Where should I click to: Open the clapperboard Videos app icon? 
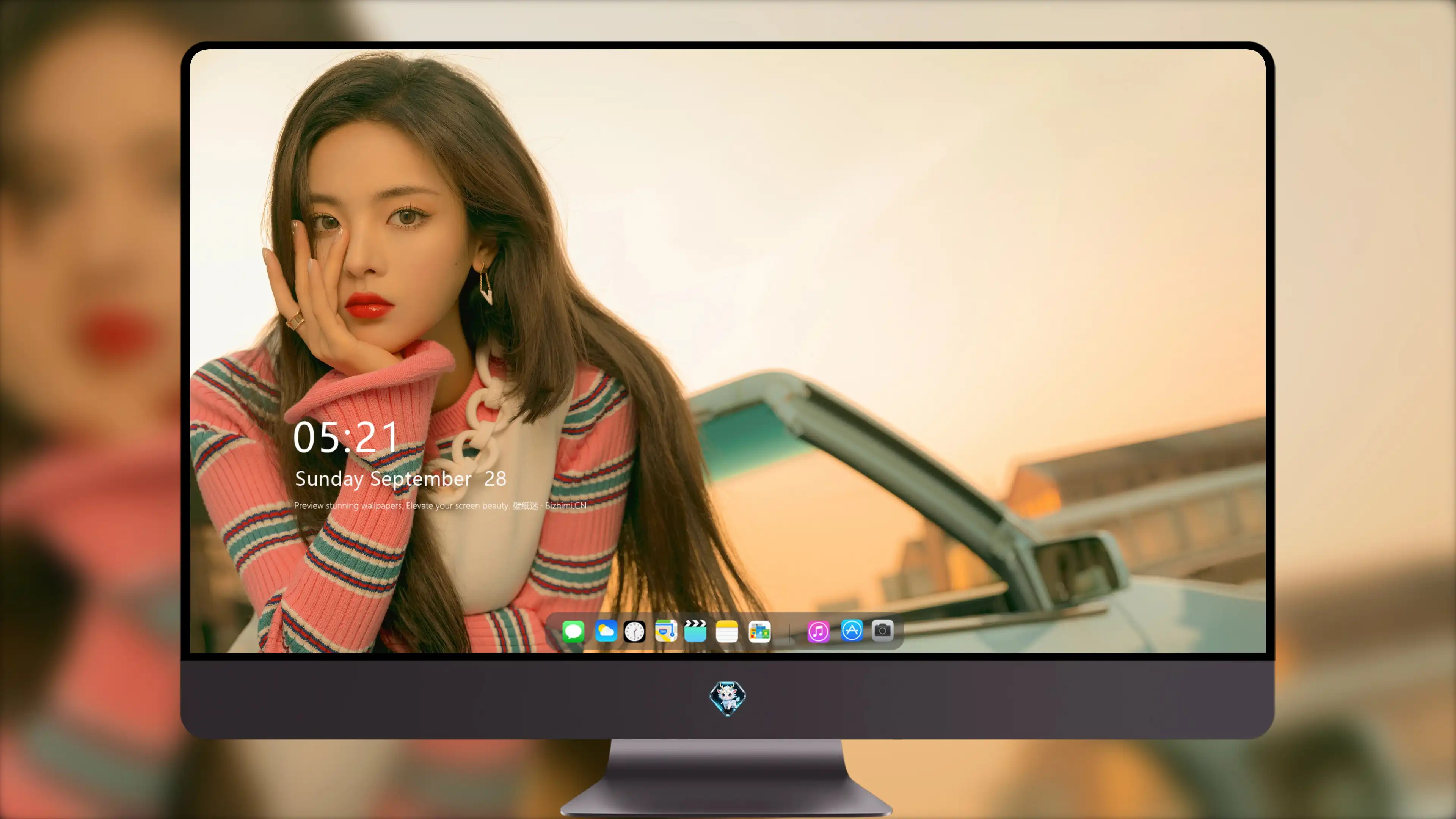point(695,631)
